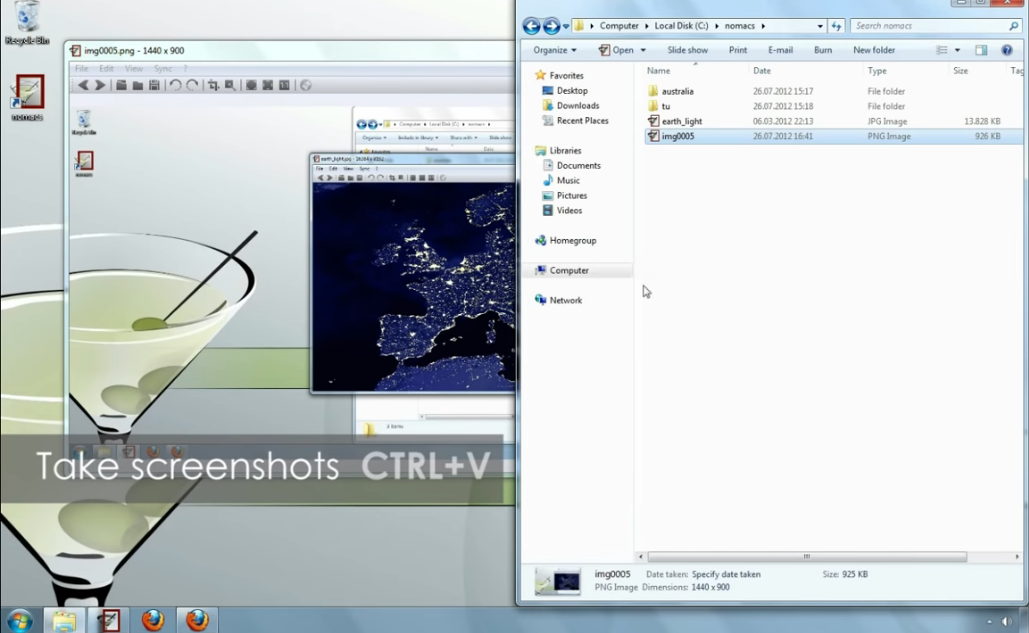Show image at 1:1 size in nomacs
The image size is (1029, 633).
click(284, 85)
